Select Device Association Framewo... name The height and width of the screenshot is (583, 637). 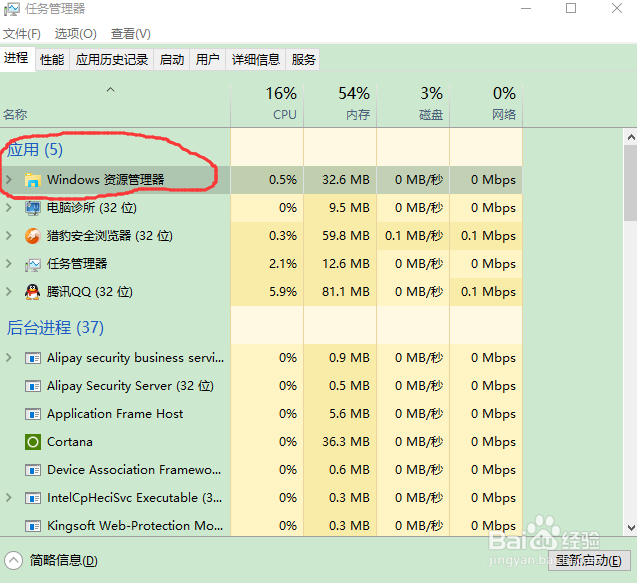tap(134, 470)
